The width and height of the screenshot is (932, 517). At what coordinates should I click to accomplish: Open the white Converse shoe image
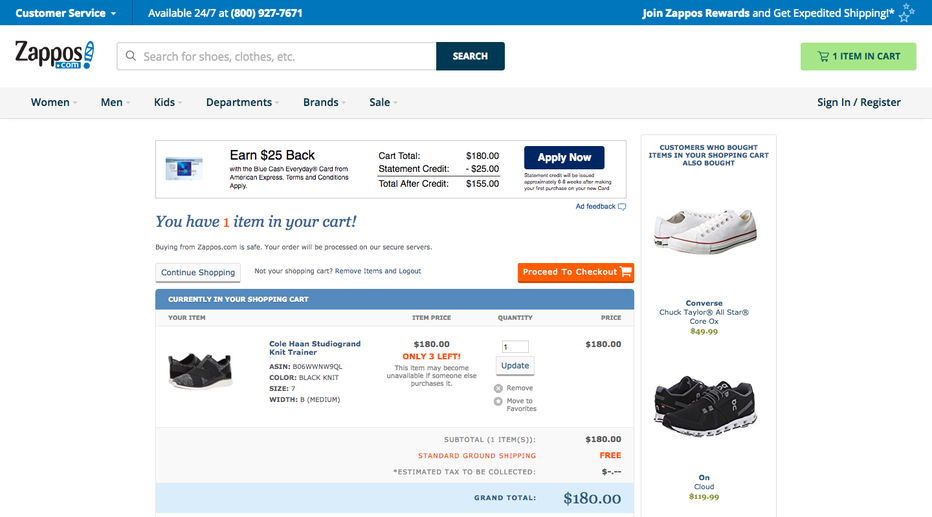coord(705,231)
